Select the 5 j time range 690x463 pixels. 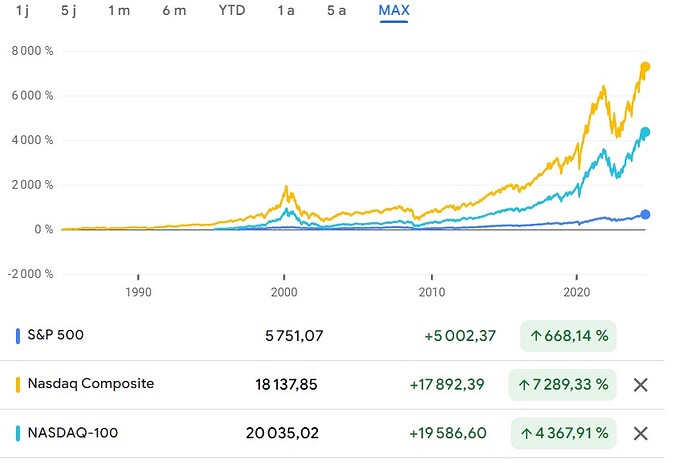click(x=68, y=10)
